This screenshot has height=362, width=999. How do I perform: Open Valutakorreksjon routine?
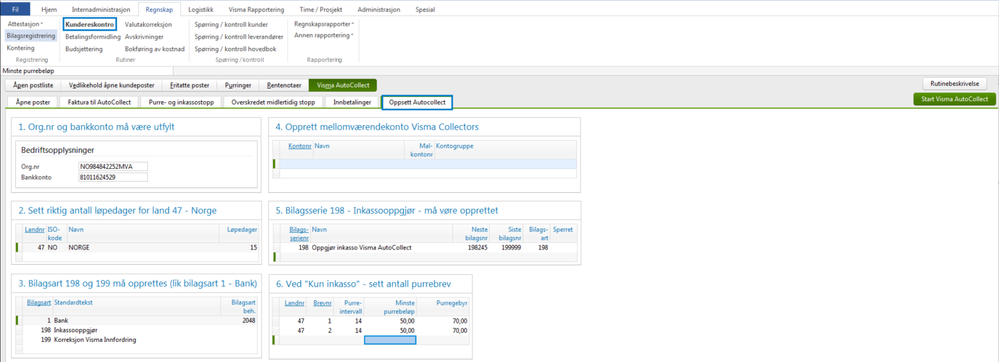[x=148, y=24]
